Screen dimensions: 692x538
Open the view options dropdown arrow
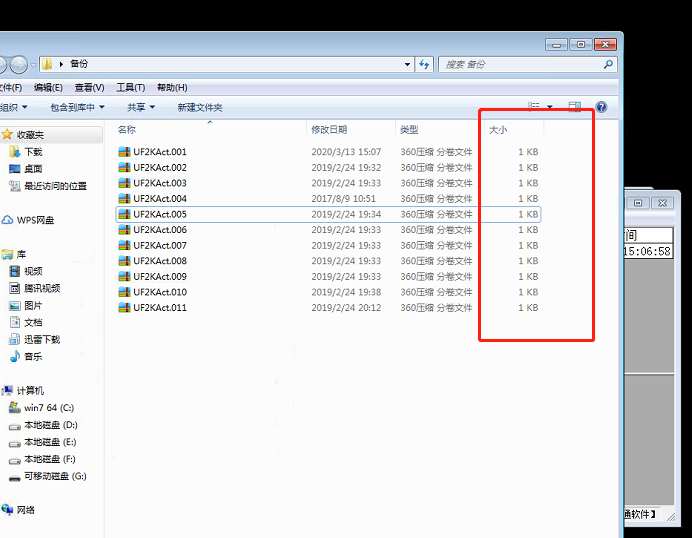549,107
